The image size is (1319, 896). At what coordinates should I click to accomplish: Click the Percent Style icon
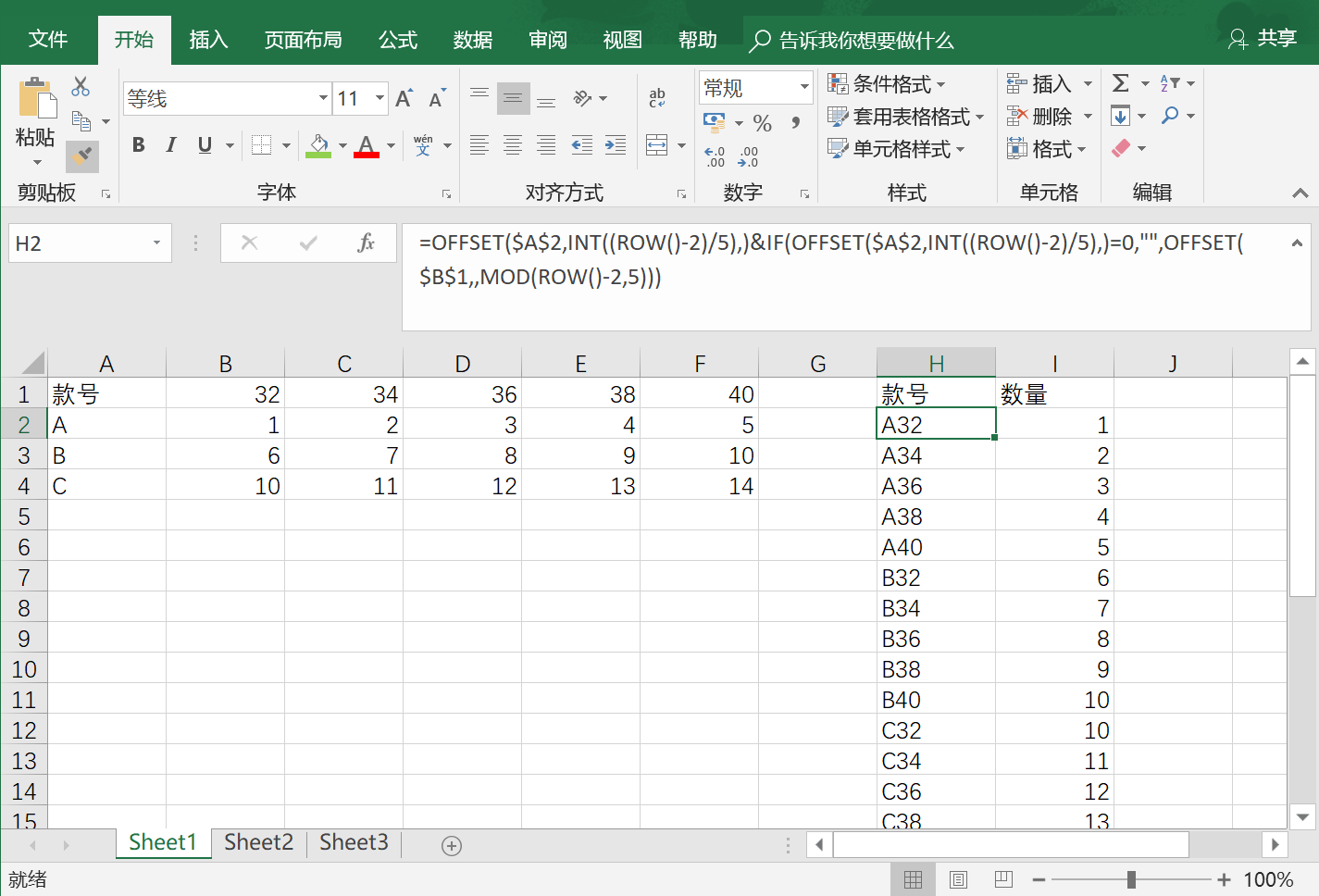[763, 121]
